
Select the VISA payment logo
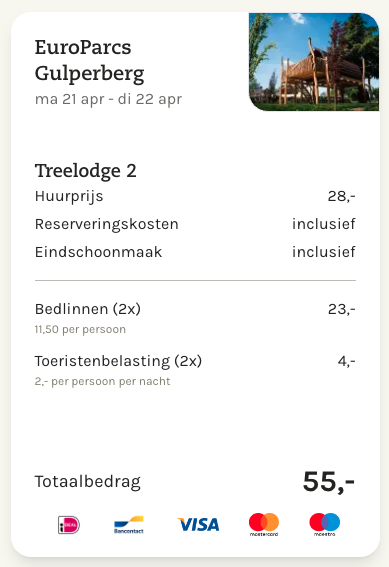(x=198, y=525)
